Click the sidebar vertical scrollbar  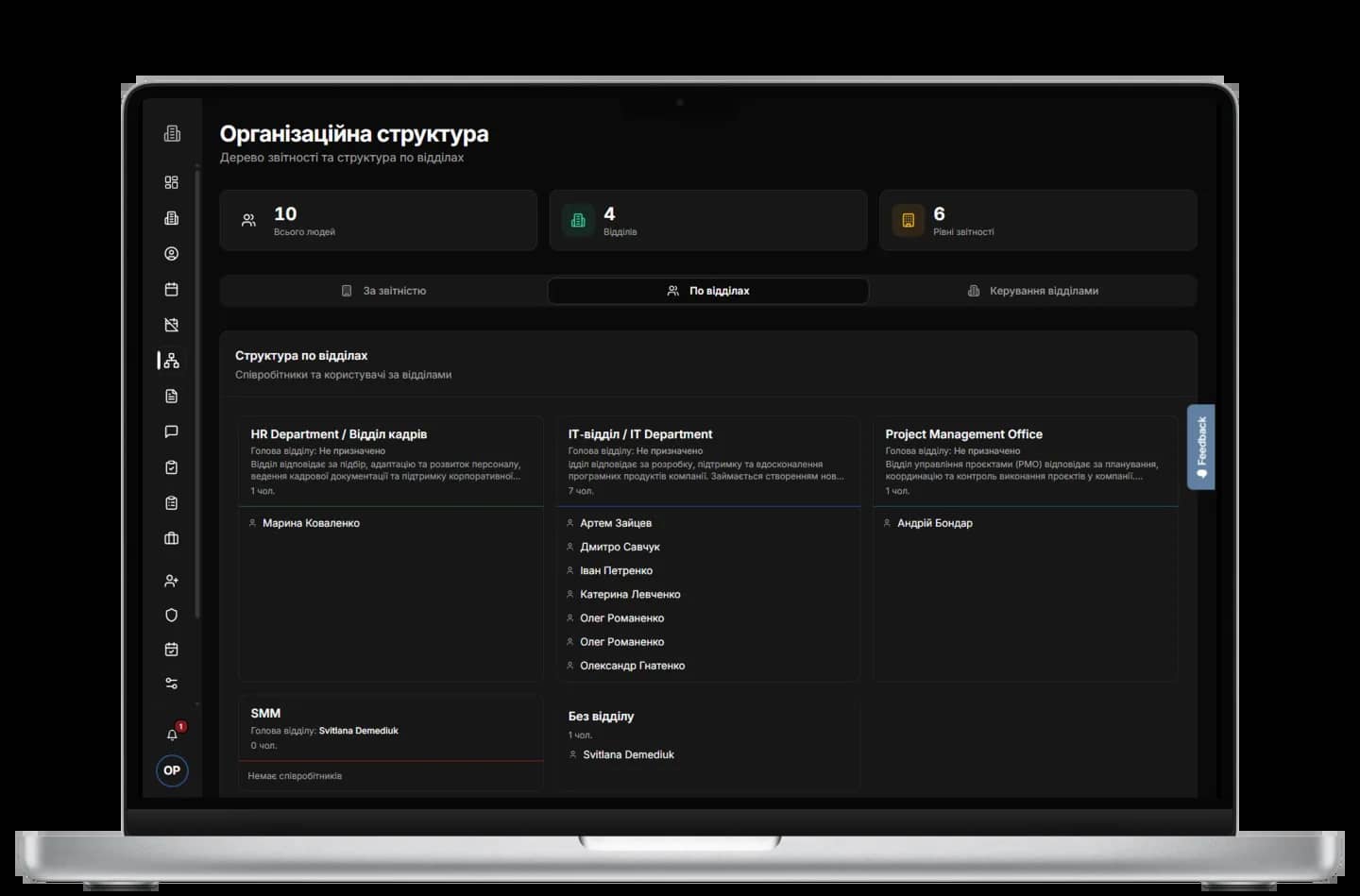click(197, 395)
